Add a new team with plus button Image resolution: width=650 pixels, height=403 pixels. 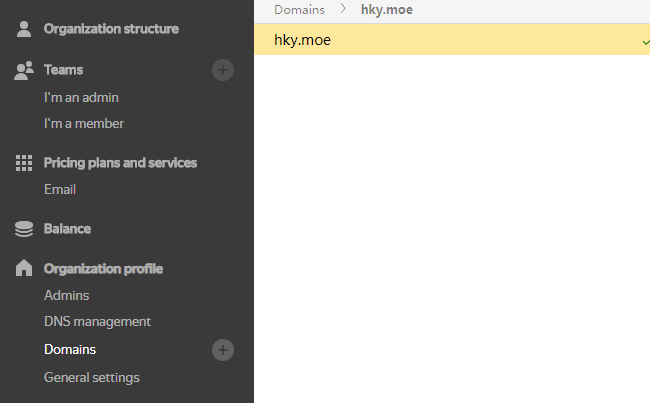223,70
